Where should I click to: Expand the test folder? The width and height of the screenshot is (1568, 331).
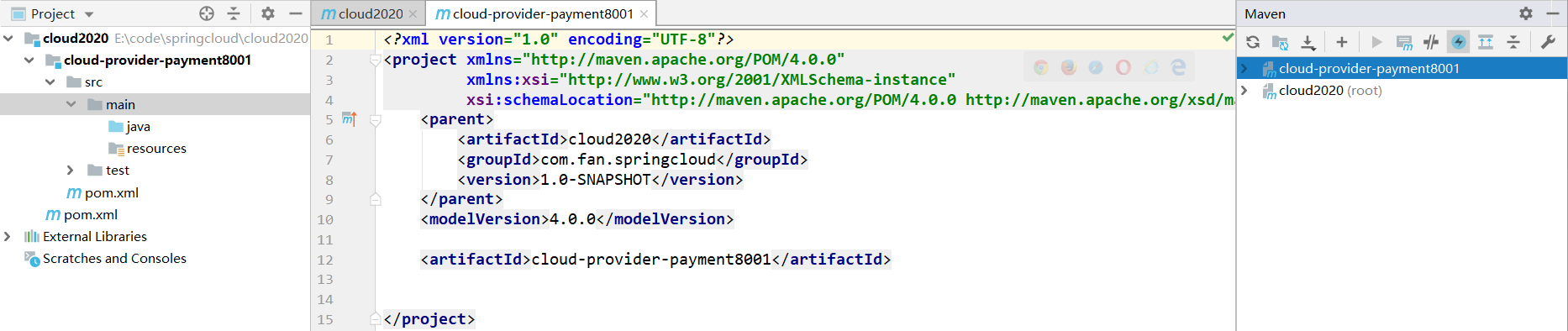tap(71, 170)
